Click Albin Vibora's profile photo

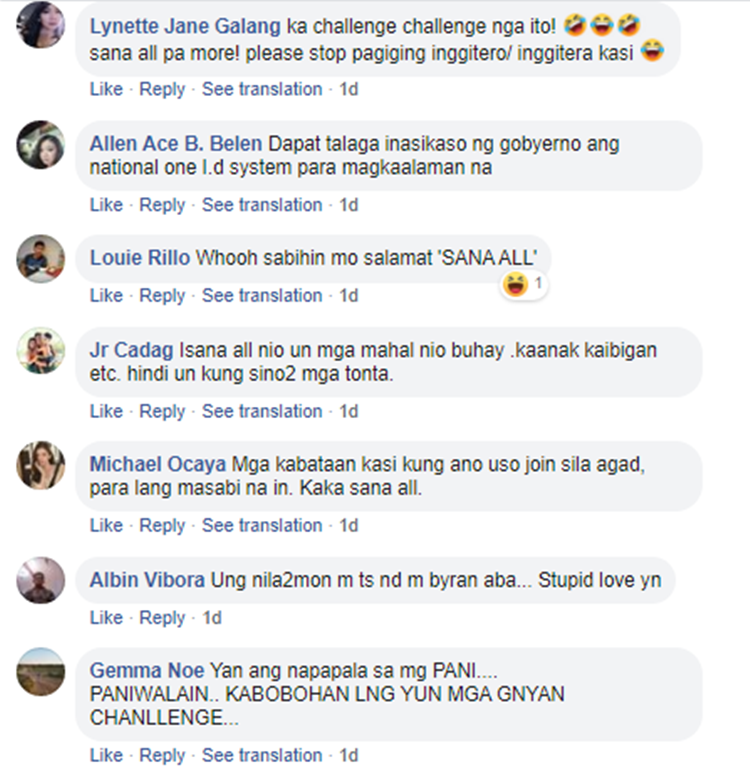click(x=41, y=580)
